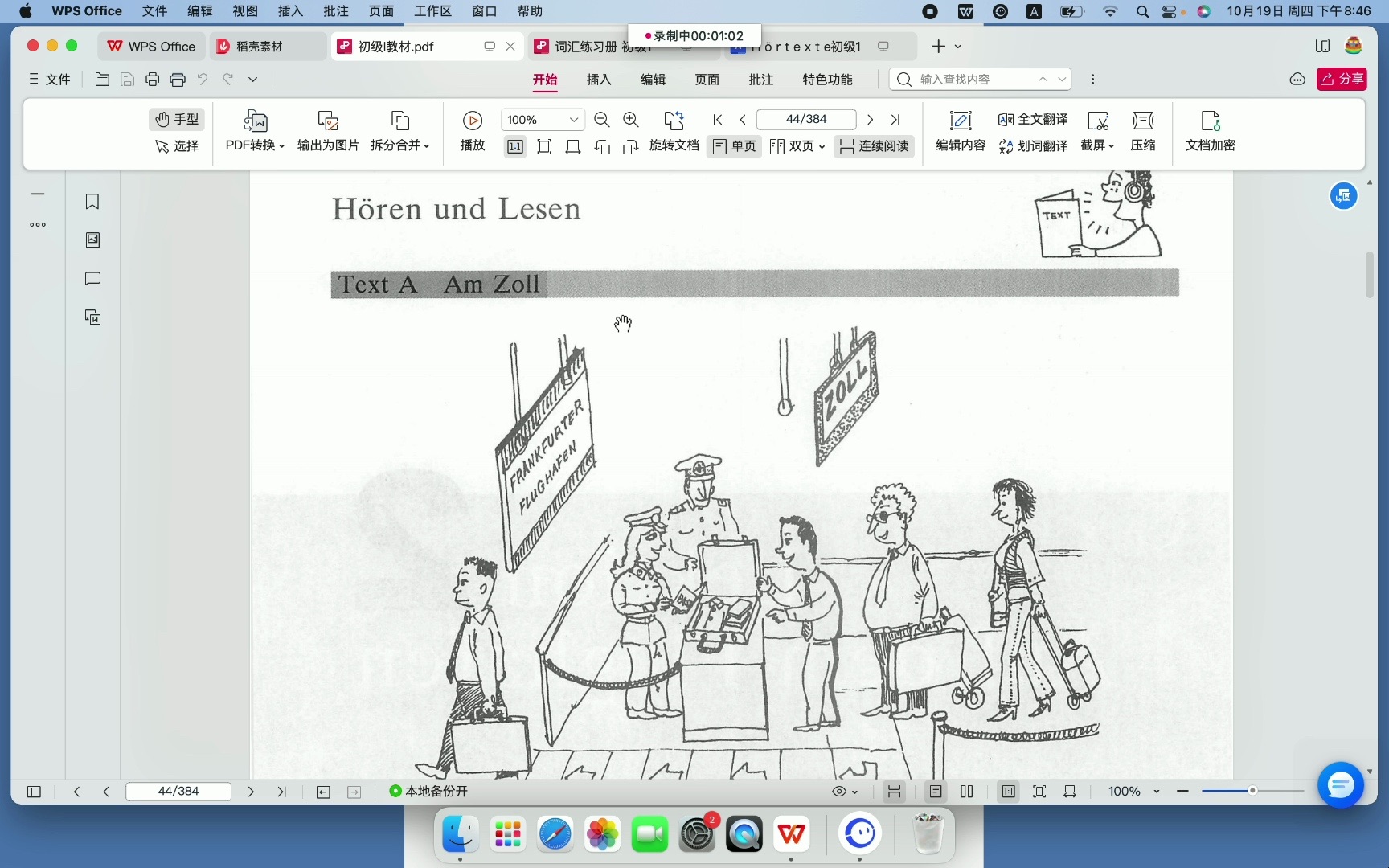This screenshot has height=868, width=1389.
Task: Go to next page in ribbon
Action: [x=870, y=119]
